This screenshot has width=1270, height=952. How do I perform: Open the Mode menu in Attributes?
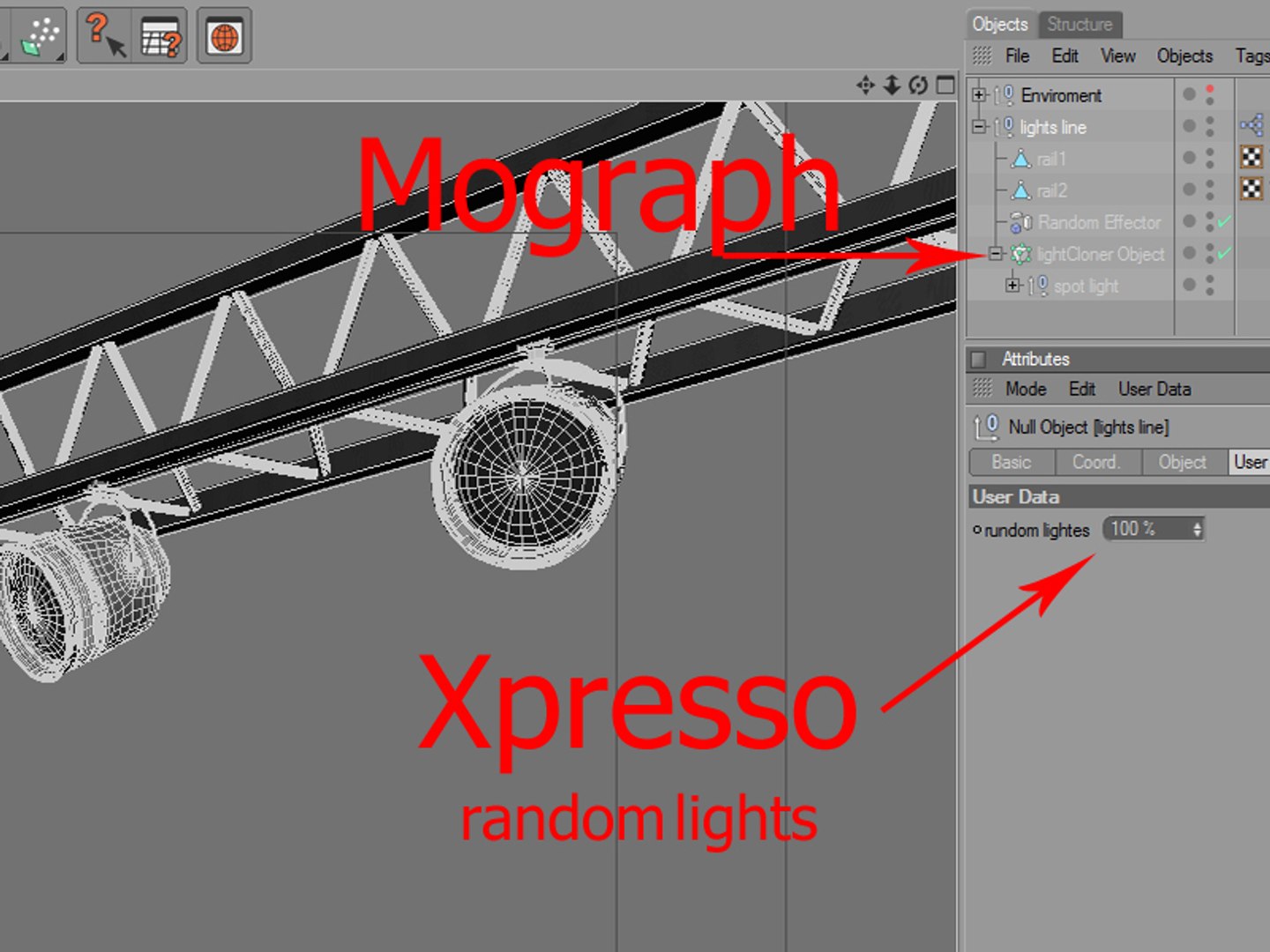point(1026,389)
